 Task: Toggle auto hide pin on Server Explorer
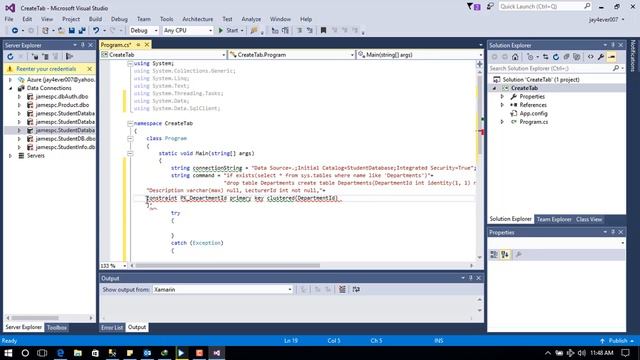pyautogui.click(x=82, y=45)
